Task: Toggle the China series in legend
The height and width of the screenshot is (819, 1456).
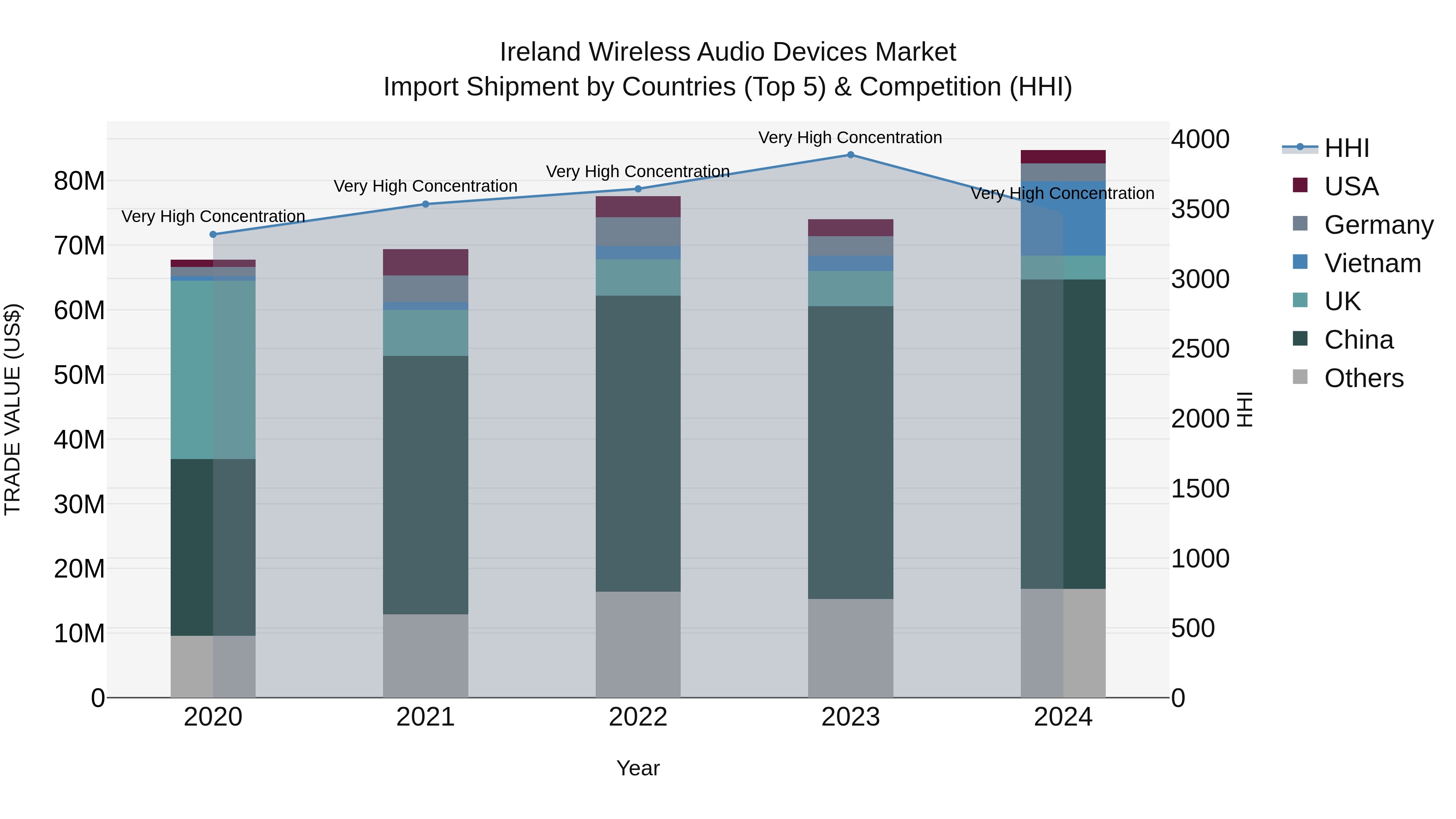Action: pyautogui.click(x=1343, y=340)
